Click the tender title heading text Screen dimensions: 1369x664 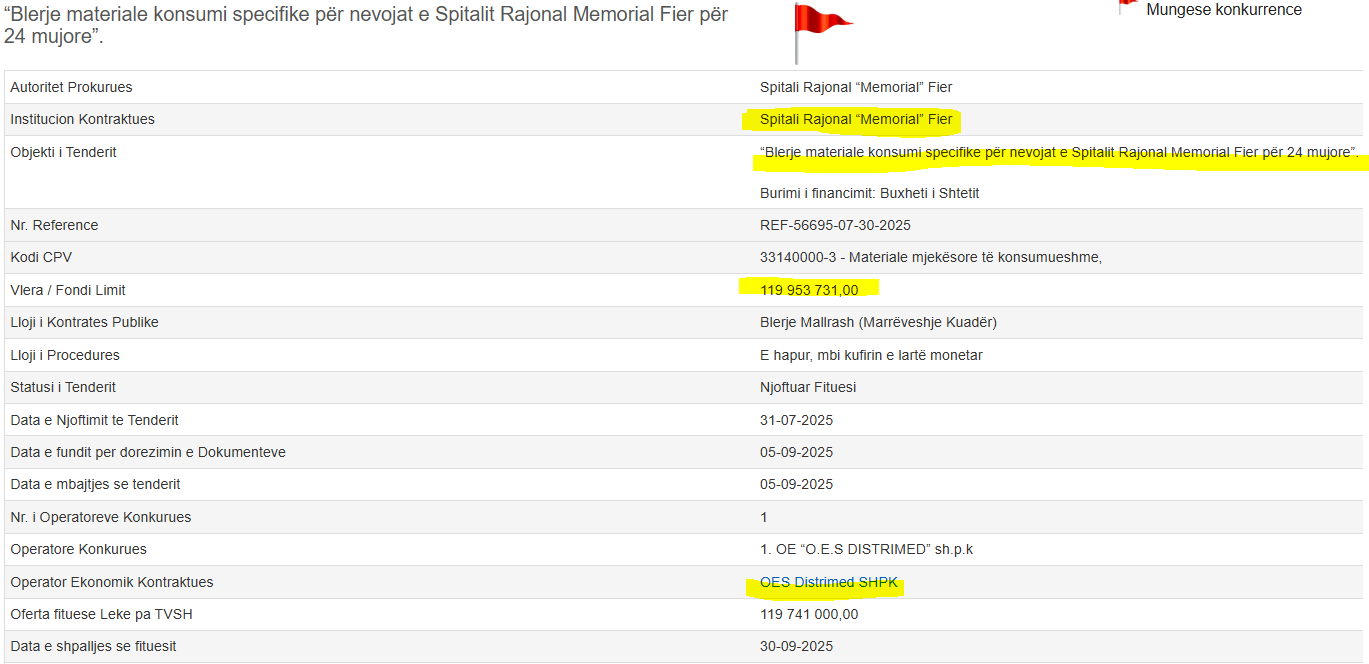pos(365,26)
